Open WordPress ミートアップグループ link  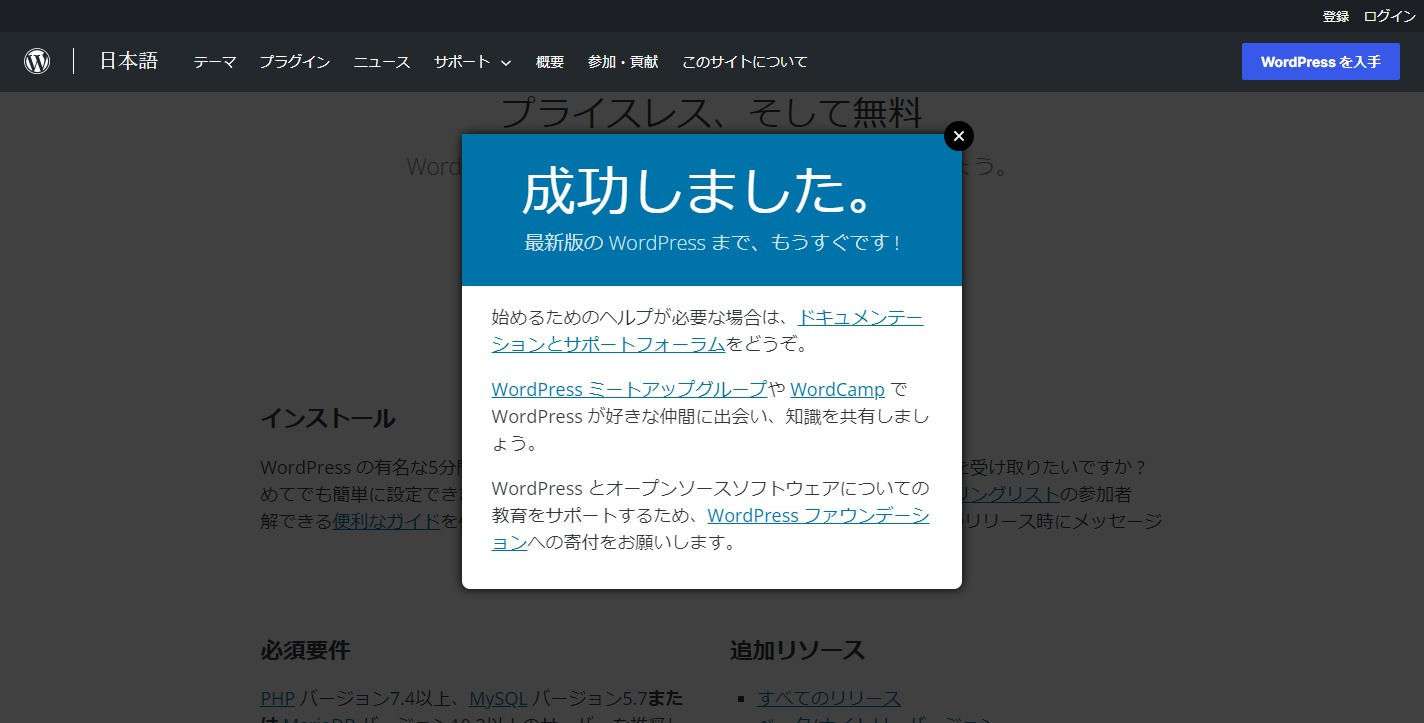click(630, 389)
